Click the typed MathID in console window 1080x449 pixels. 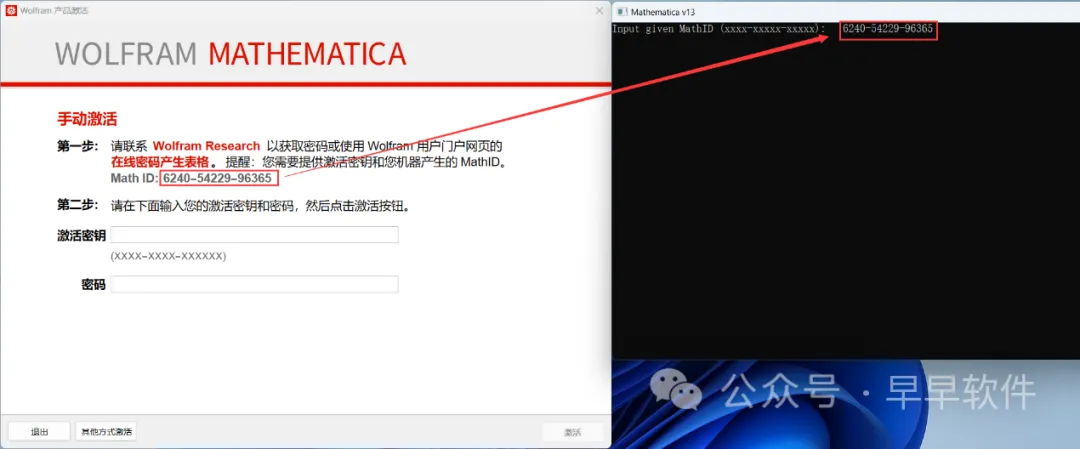click(x=888, y=30)
